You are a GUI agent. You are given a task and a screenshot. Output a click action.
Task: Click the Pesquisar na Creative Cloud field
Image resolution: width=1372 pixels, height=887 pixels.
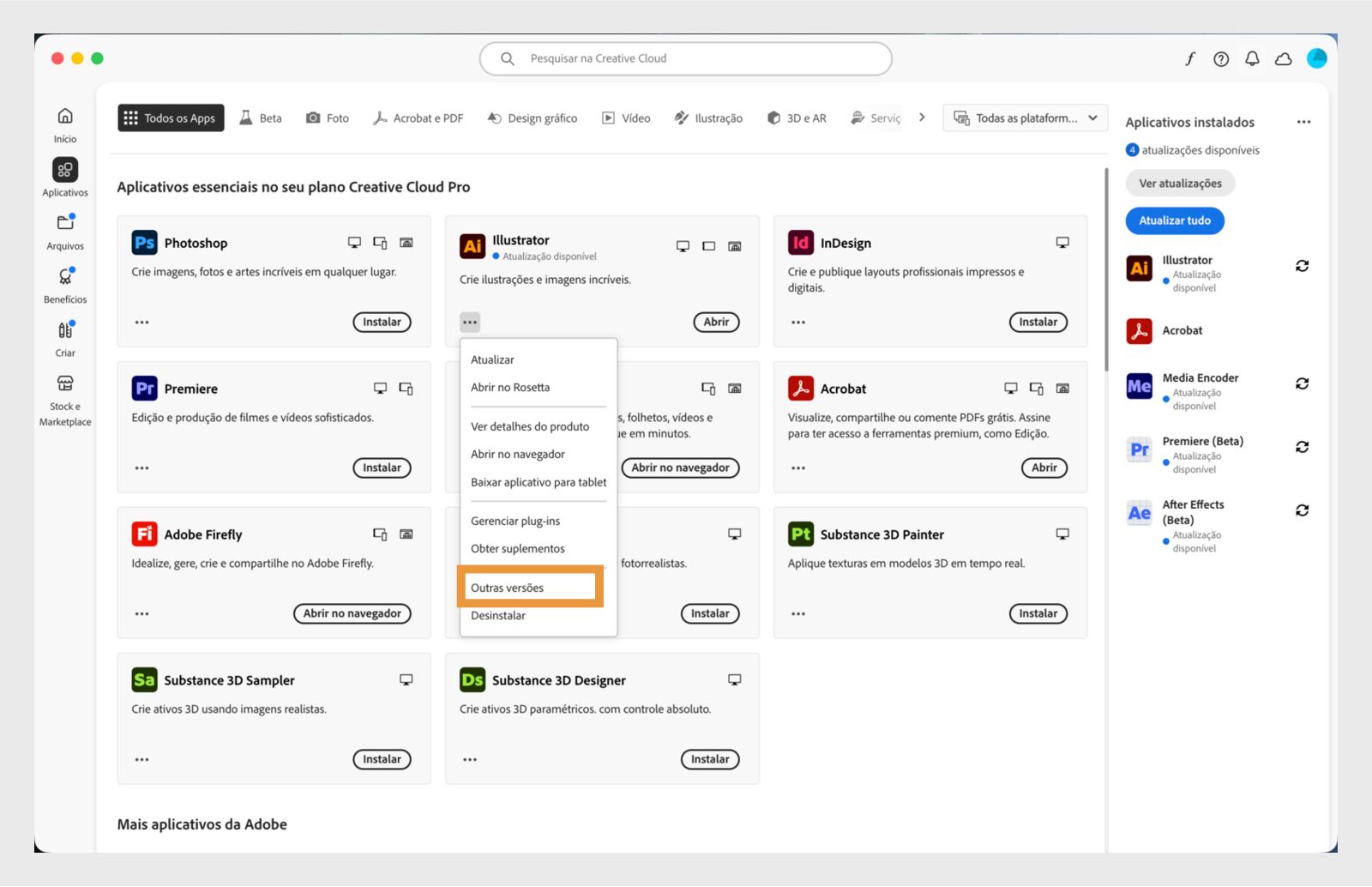[x=686, y=58]
